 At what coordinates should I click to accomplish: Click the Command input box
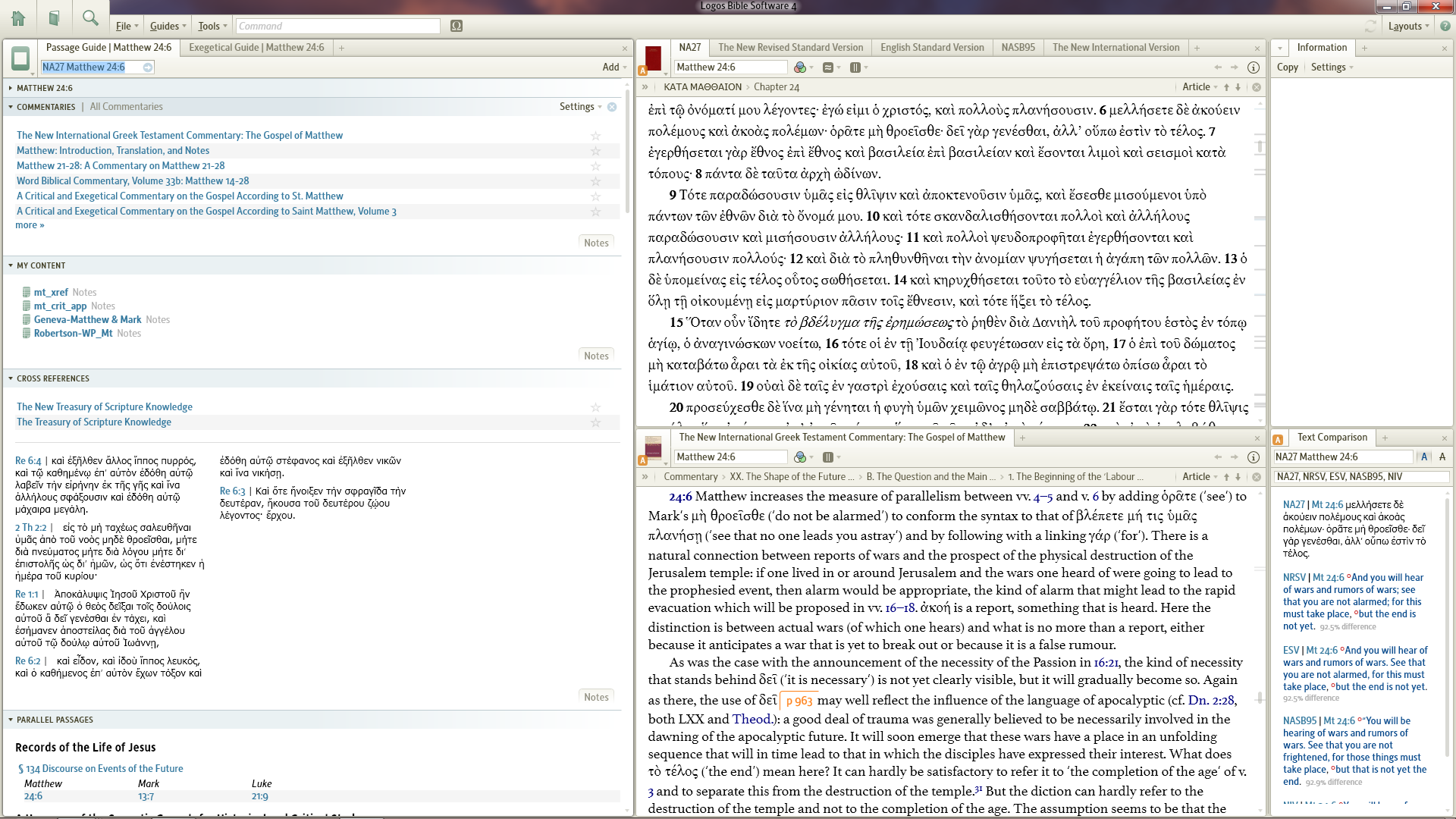[x=337, y=26]
